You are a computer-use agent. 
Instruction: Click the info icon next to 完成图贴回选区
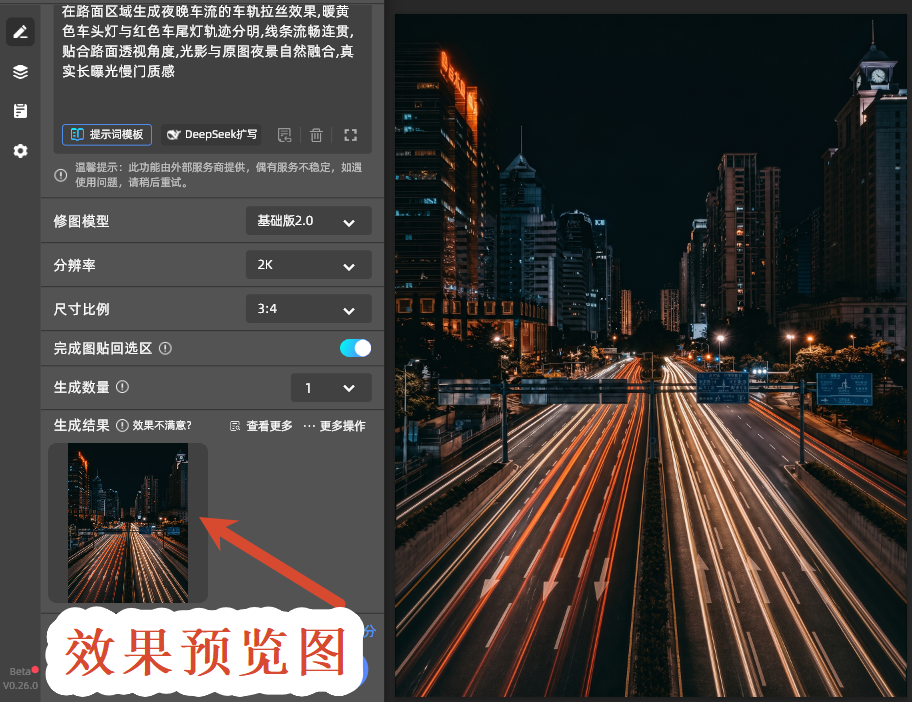[165, 348]
